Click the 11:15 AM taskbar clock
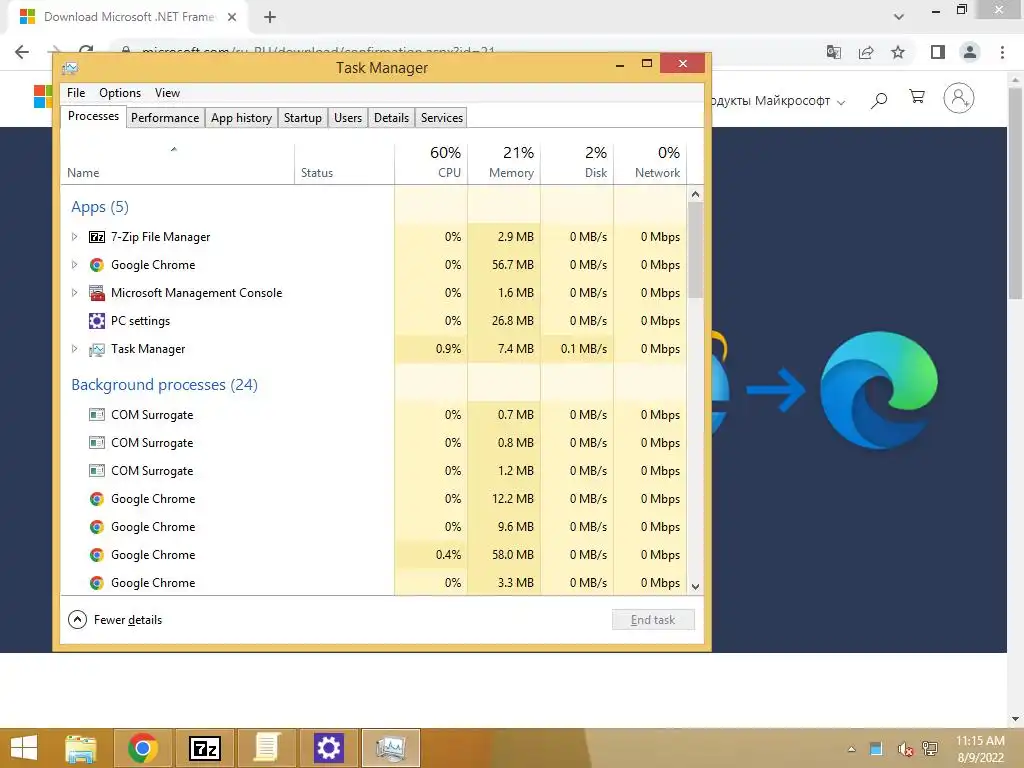The image size is (1024, 768). point(980,741)
